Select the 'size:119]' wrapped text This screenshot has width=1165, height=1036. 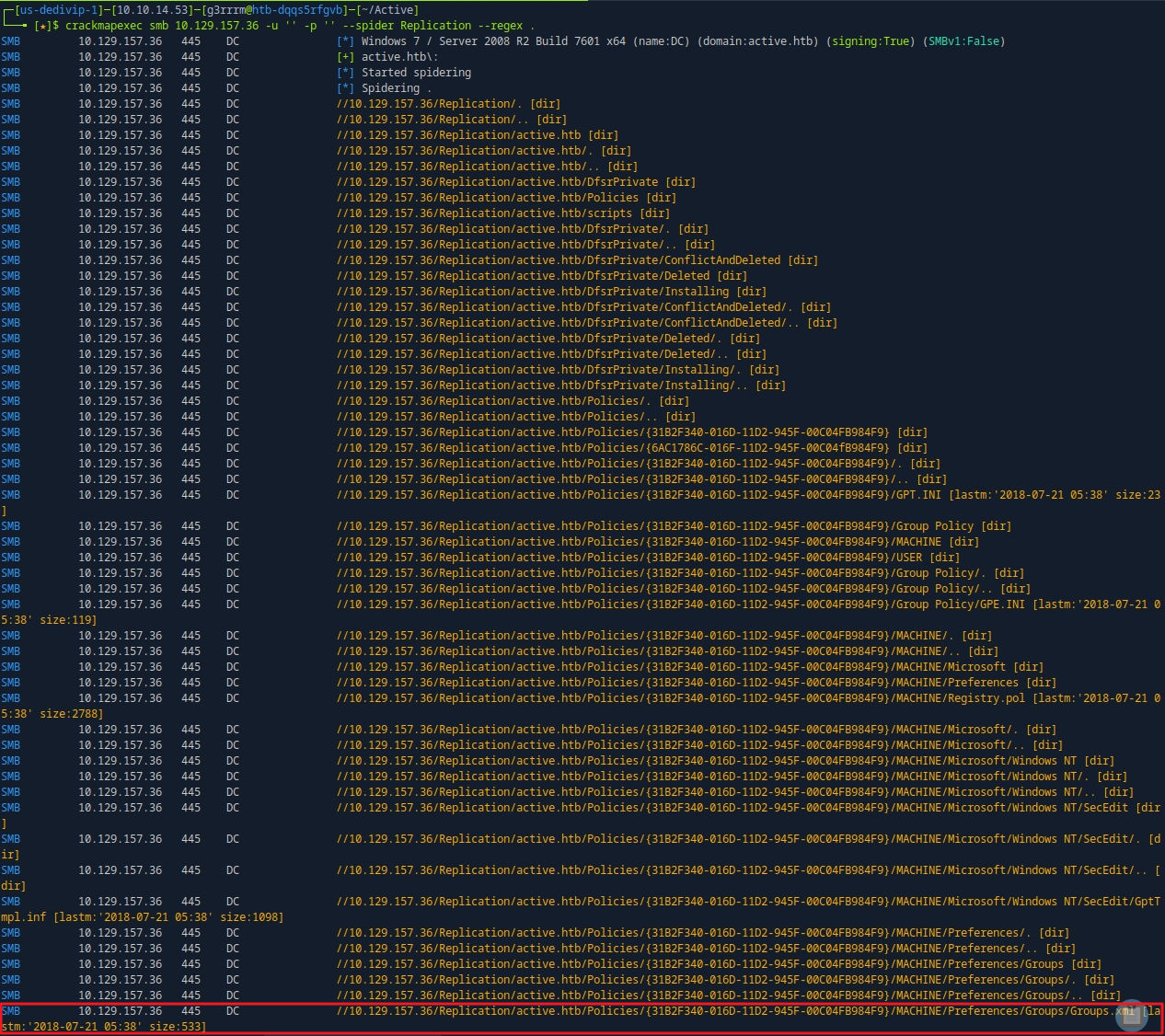click(68, 620)
